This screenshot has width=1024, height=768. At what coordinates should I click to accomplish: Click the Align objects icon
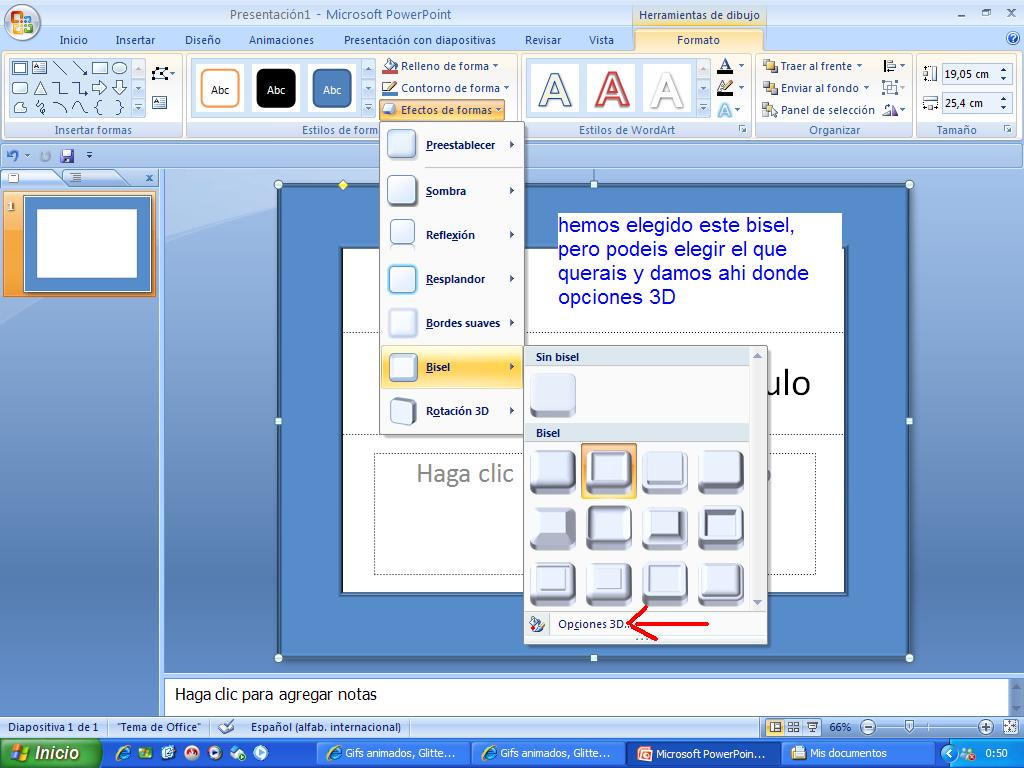click(890, 66)
